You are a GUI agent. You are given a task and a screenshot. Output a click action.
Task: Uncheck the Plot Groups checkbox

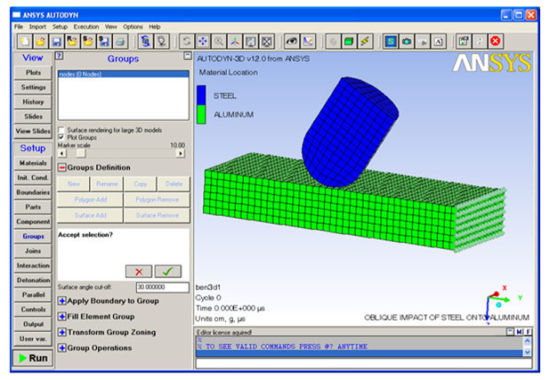(x=61, y=137)
